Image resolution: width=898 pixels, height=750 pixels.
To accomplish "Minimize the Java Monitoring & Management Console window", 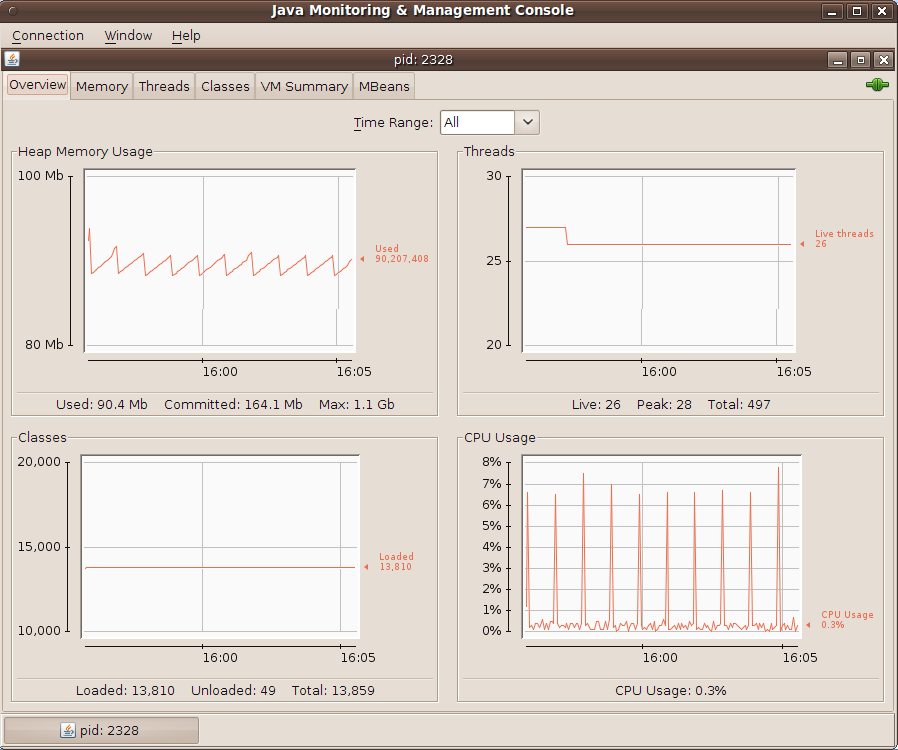I will (832, 11).
